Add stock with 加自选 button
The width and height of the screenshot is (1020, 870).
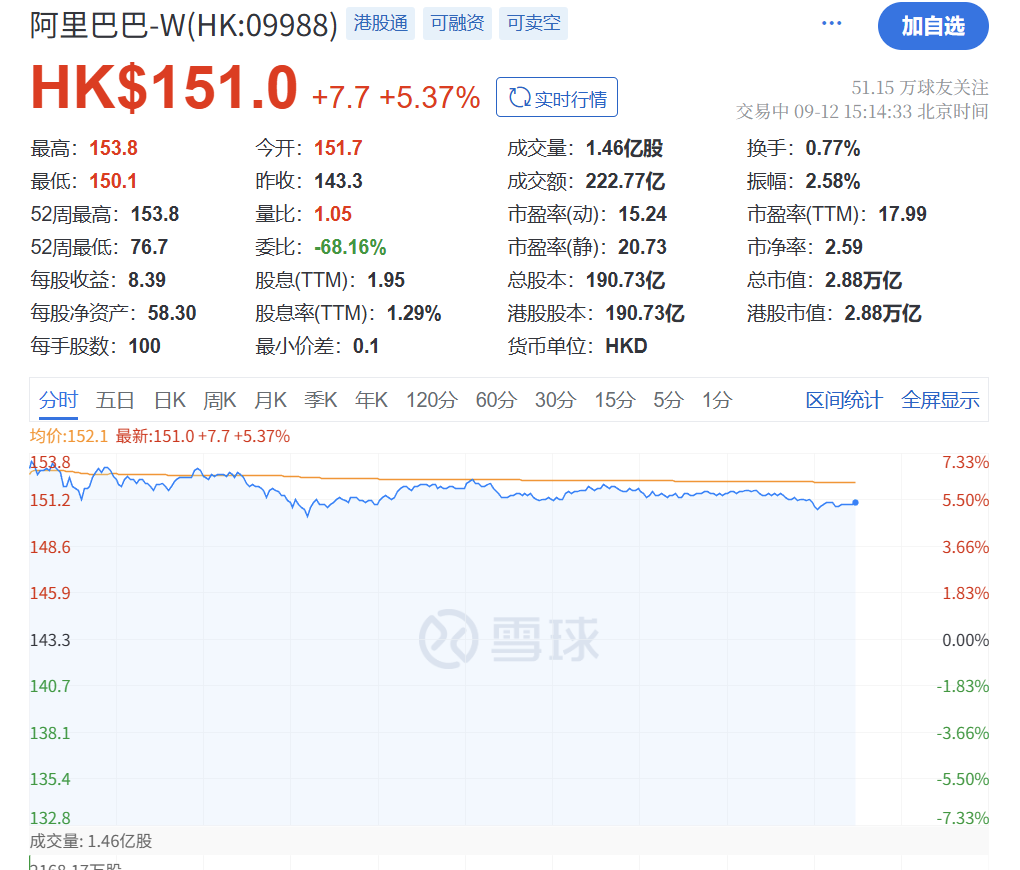tap(932, 26)
